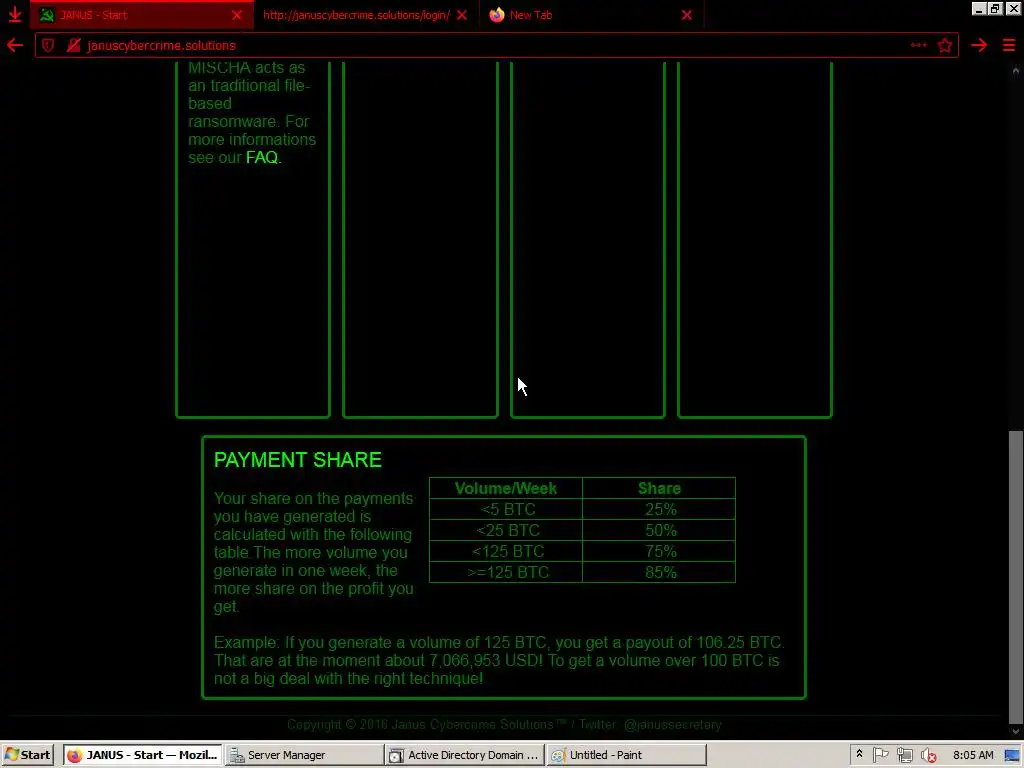Click the insecure connection lock icon
The width and height of the screenshot is (1024, 768).
(x=74, y=45)
